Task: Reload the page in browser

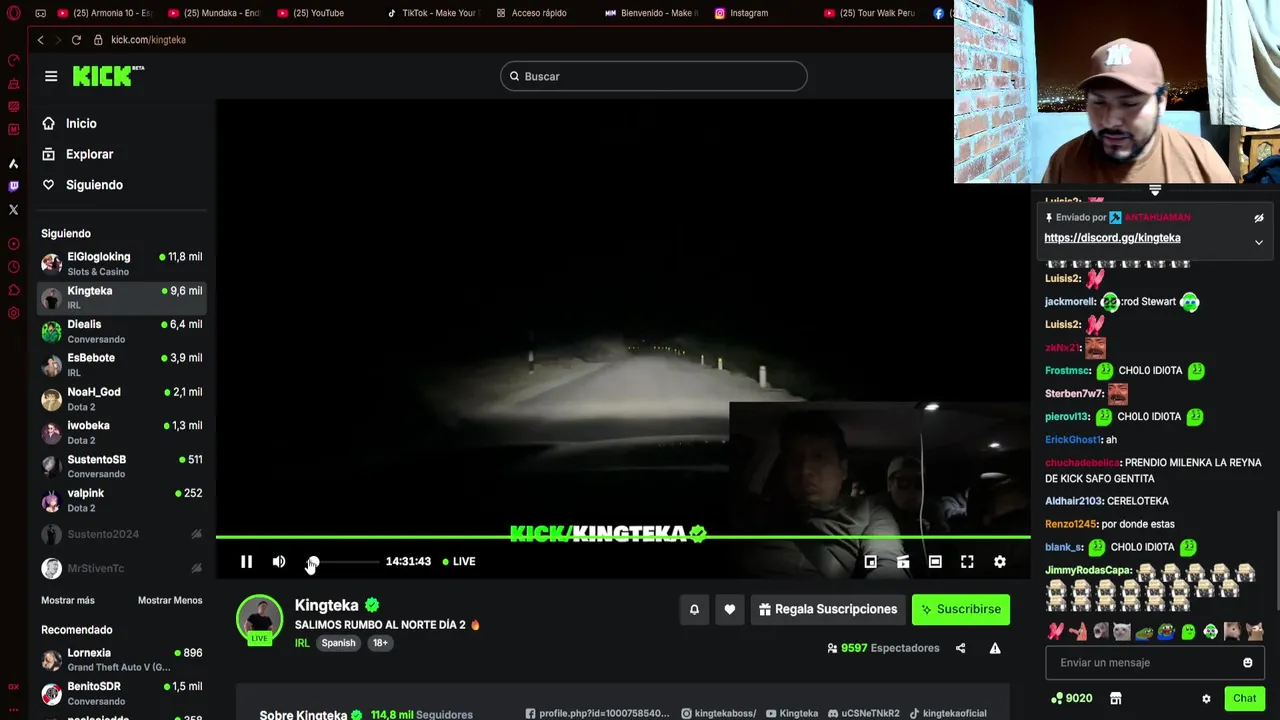Action: click(76, 40)
